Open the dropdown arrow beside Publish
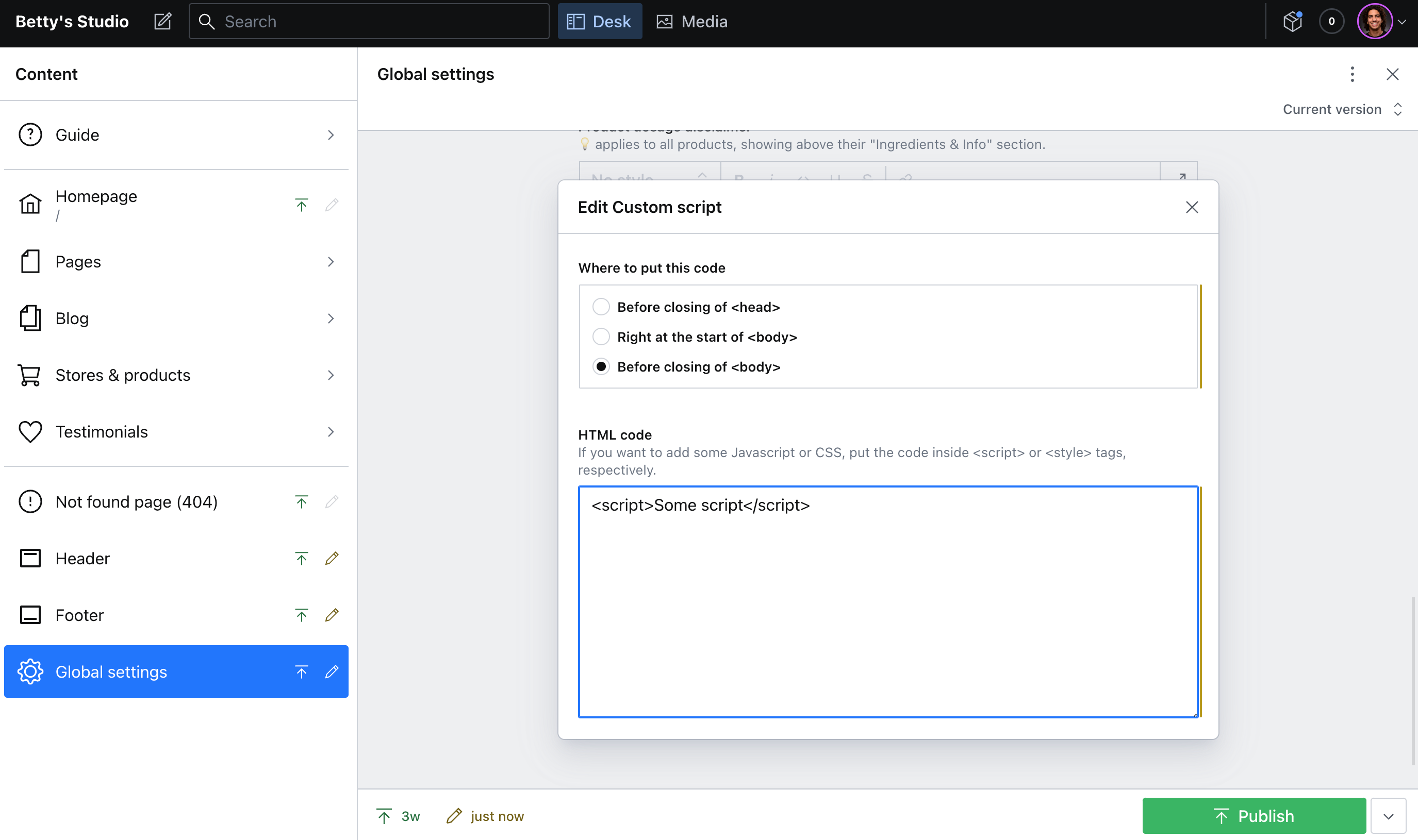Screen dimensions: 1418x840 coord(1388,816)
